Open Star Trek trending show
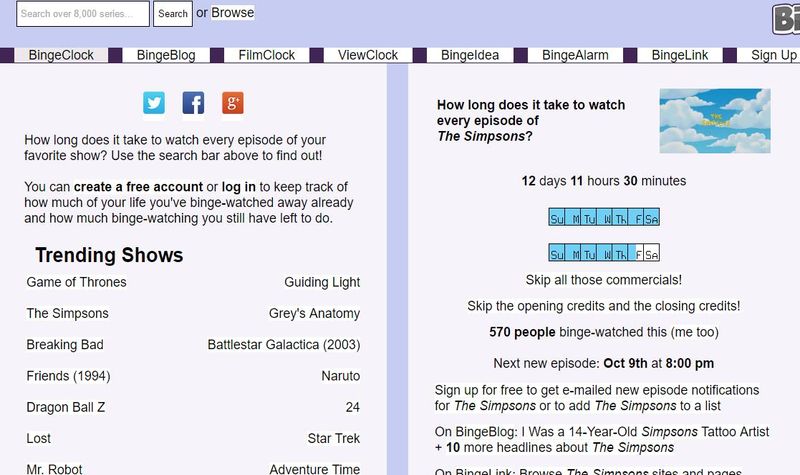800x475 pixels. coord(334,438)
